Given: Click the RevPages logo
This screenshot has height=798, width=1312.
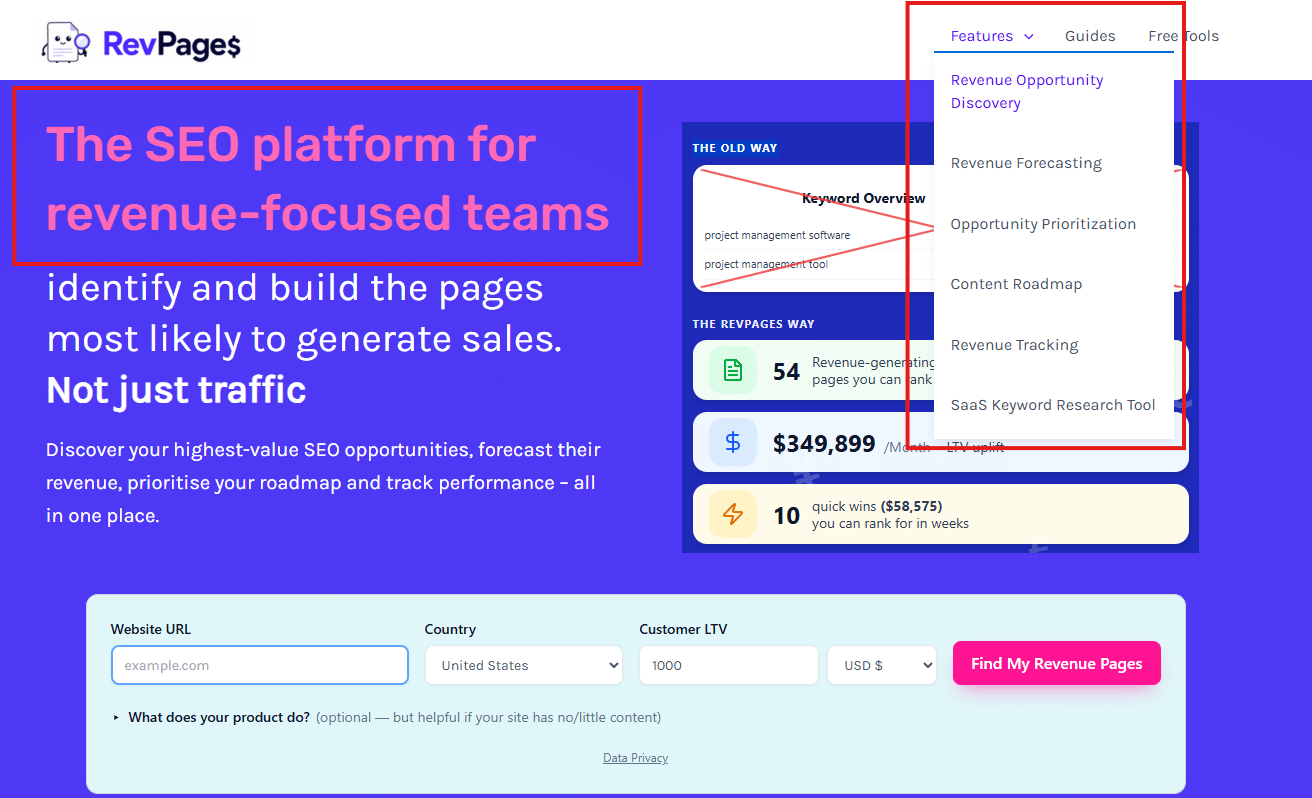Looking at the screenshot, I should click(x=141, y=42).
